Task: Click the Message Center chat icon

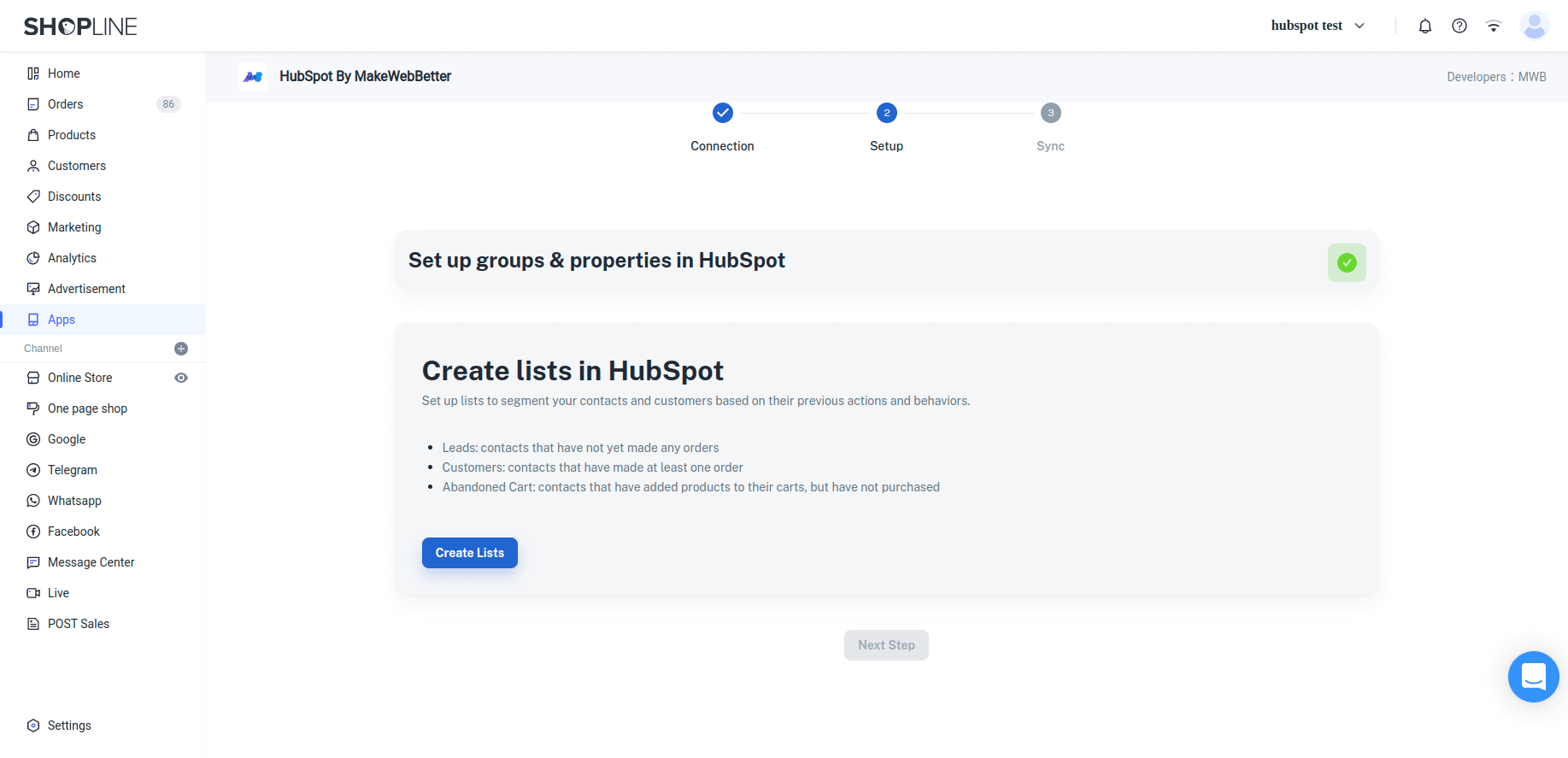Action: point(33,562)
